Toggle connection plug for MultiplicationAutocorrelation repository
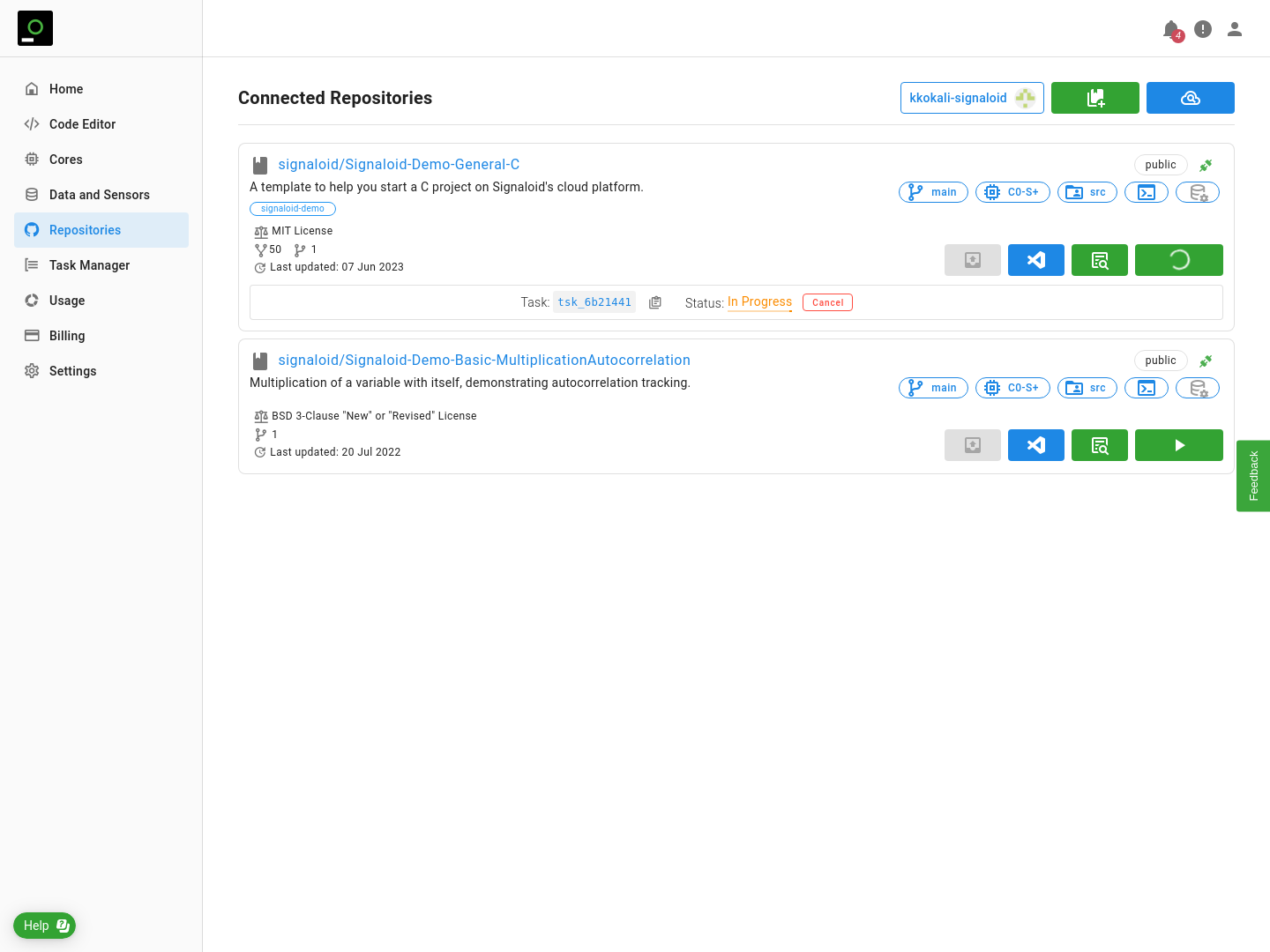This screenshot has height=952, width=1270. click(1206, 361)
